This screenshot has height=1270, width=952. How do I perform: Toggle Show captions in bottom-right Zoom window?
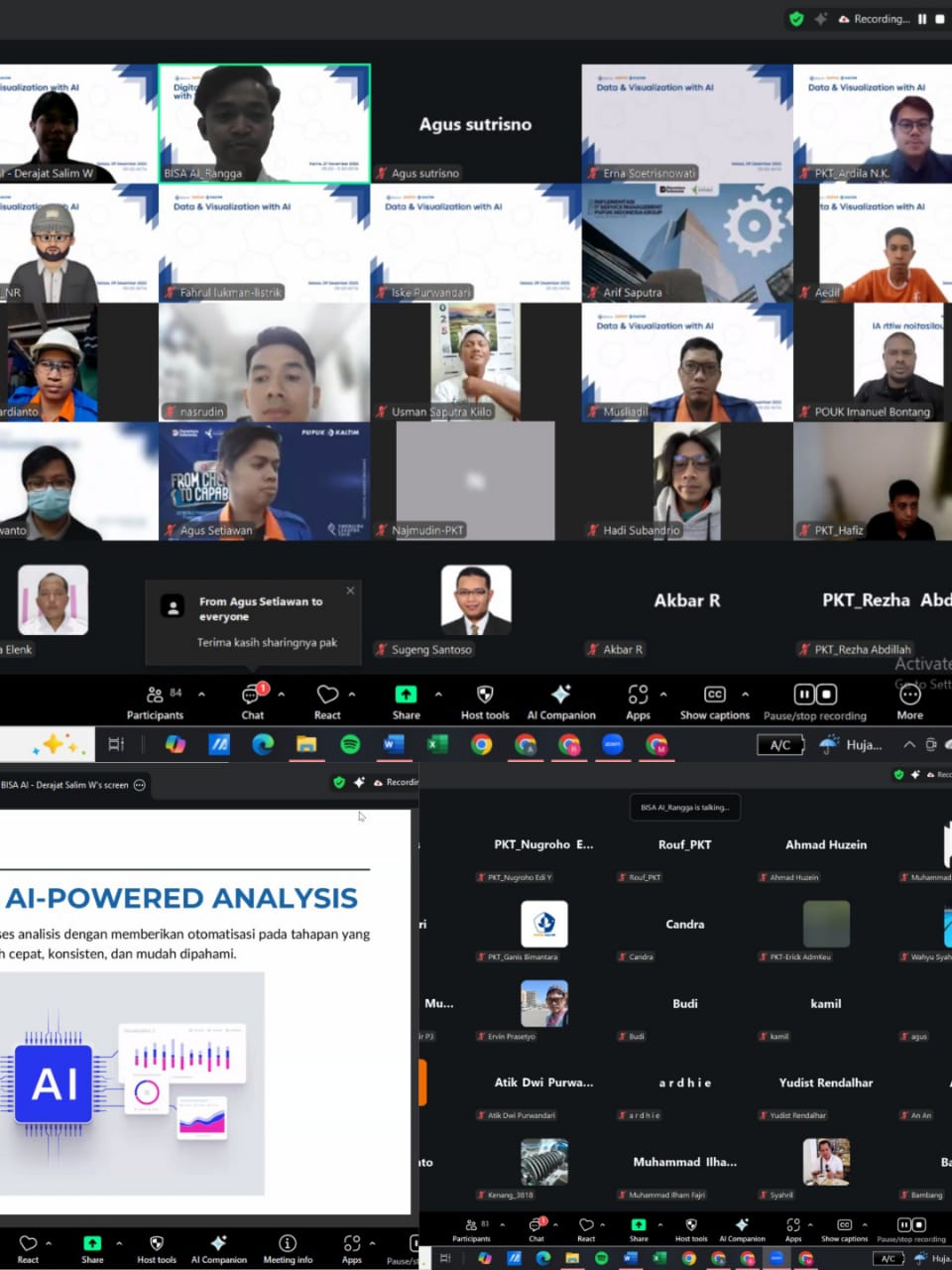(844, 1230)
